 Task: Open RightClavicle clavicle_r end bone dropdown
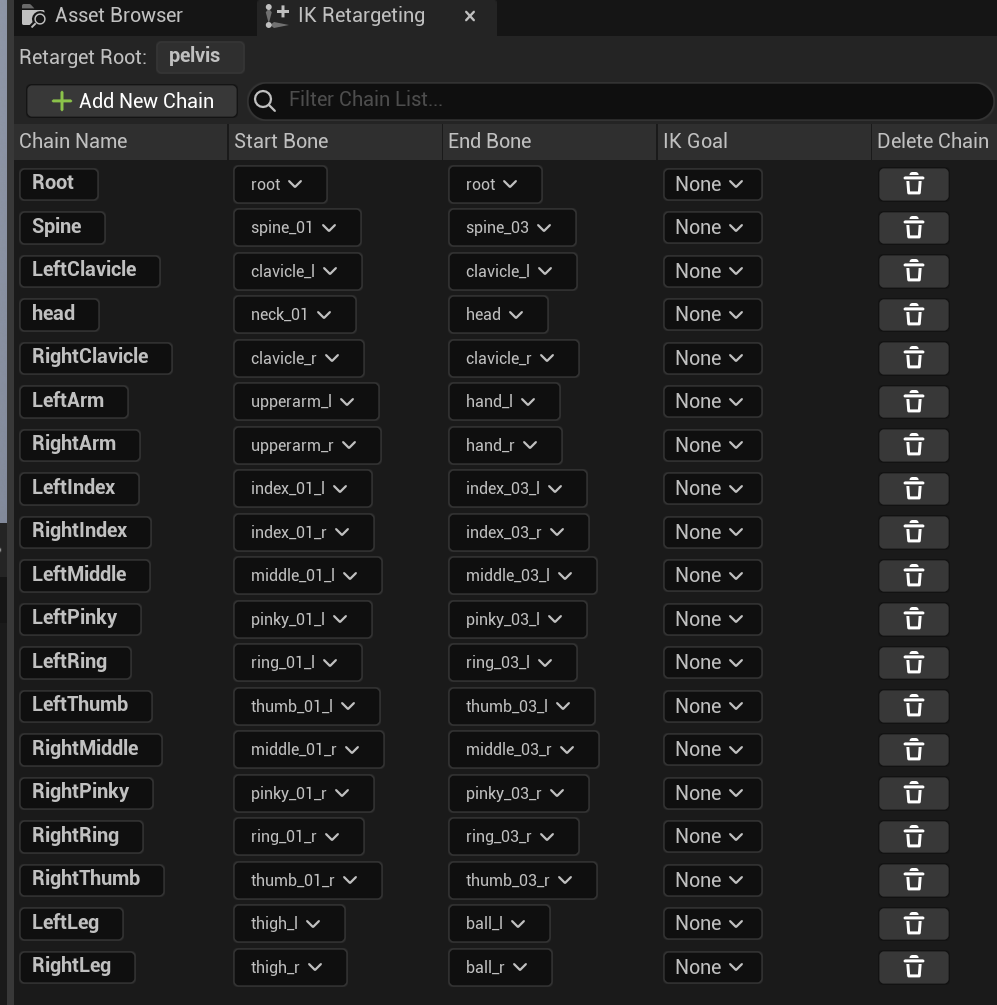[513, 358]
